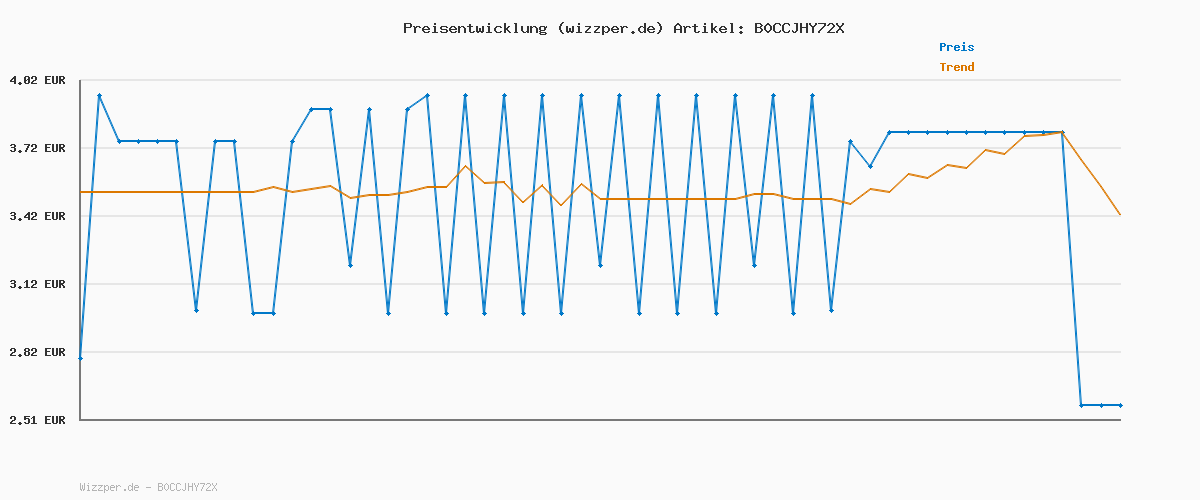
Task: Click first blue point after the price drop
Action: tap(1081, 405)
